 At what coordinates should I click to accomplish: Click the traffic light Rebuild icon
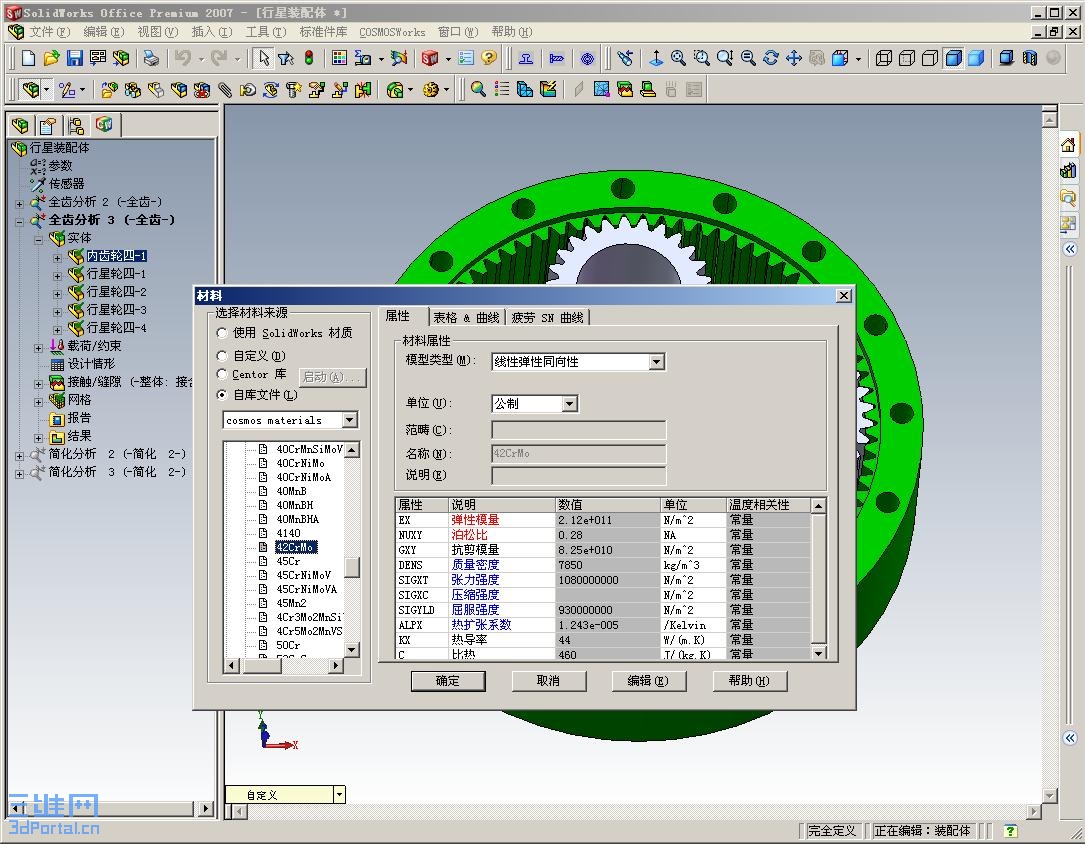pos(309,58)
